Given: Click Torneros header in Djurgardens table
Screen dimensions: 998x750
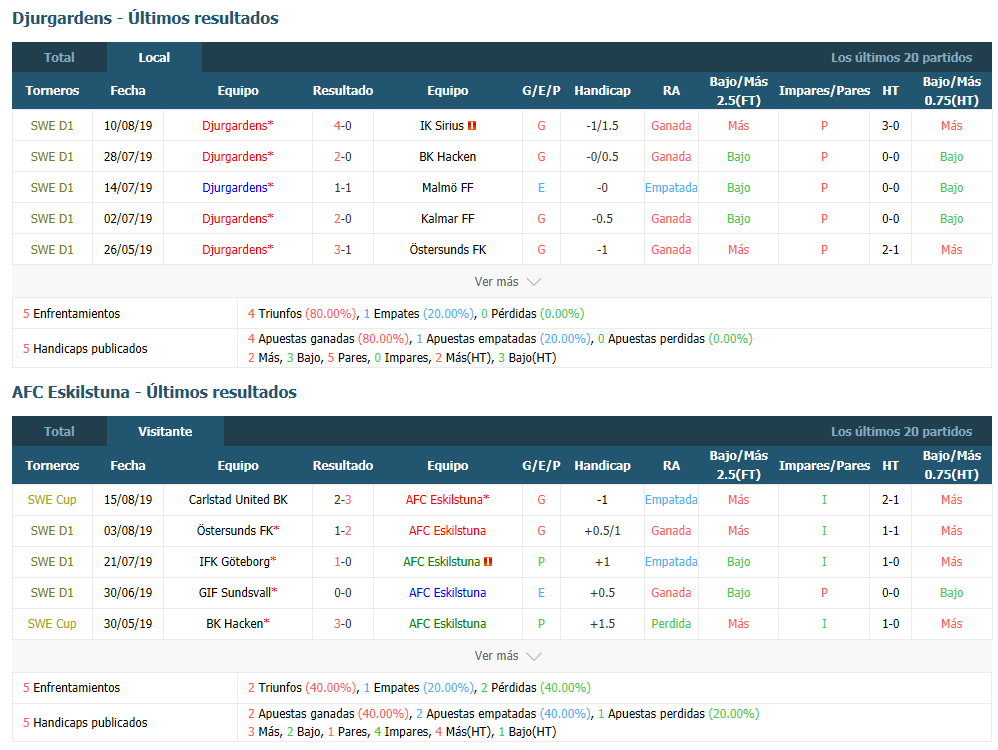Looking at the screenshot, I should (52, 90).
